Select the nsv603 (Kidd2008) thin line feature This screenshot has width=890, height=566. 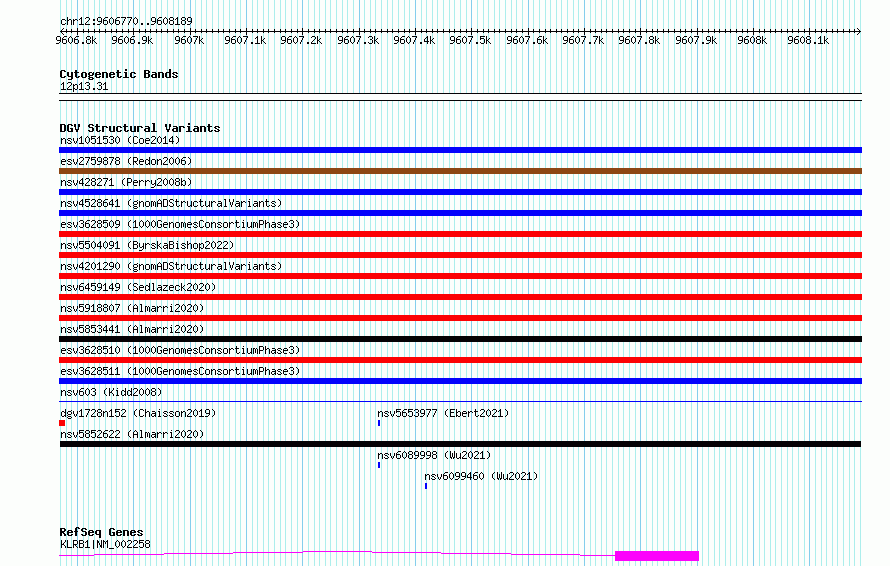pos(460,402)
